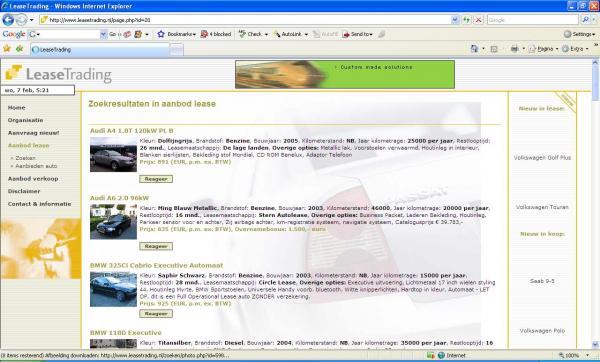The width and height of the screenshot is (600, 362).
Task: Click the red Stop loading icon
Action: (x=478, y=20)
